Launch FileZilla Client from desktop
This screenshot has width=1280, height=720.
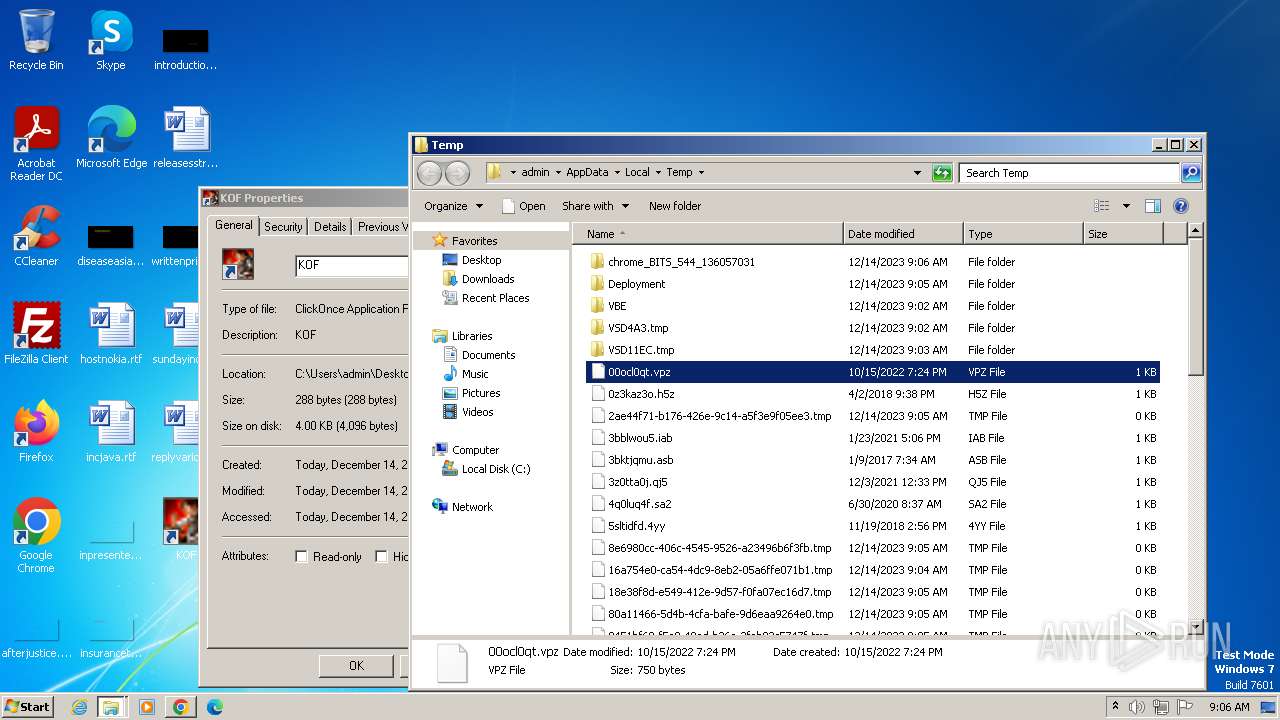(36, 333)
